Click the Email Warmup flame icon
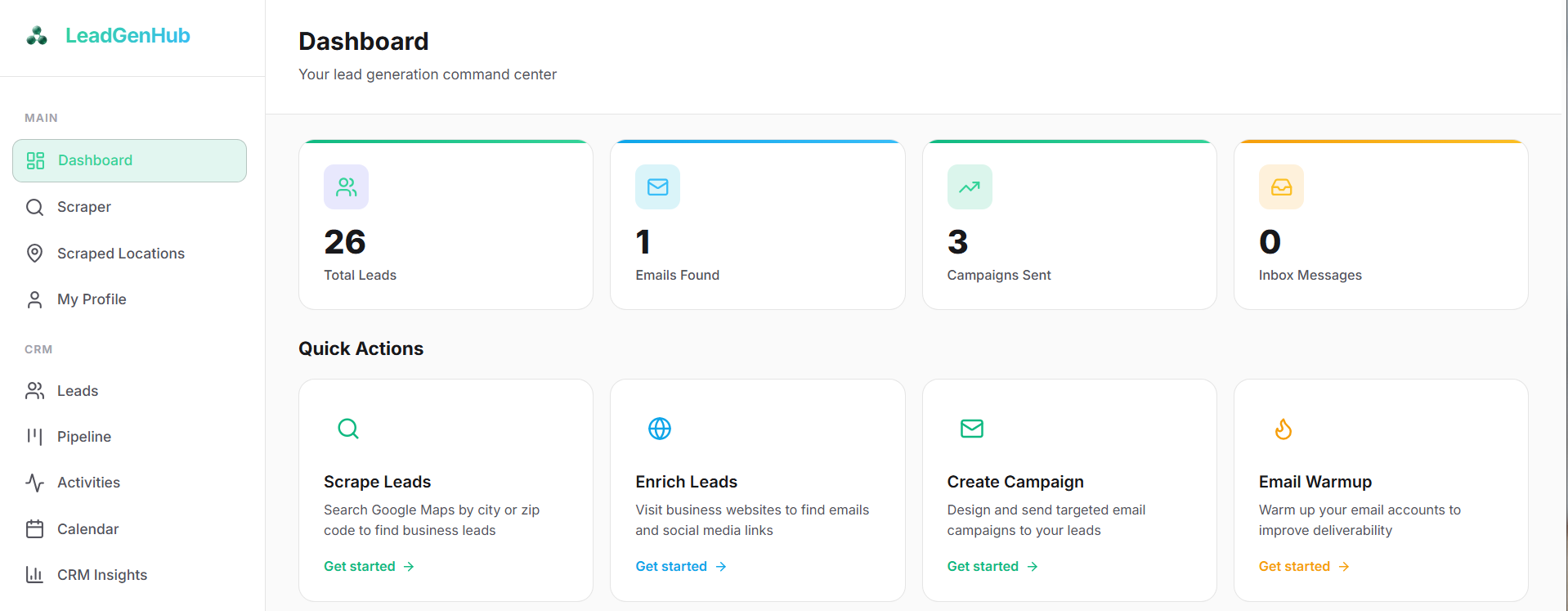This screenshot has height=611, width=1568. click(1283, 429)
